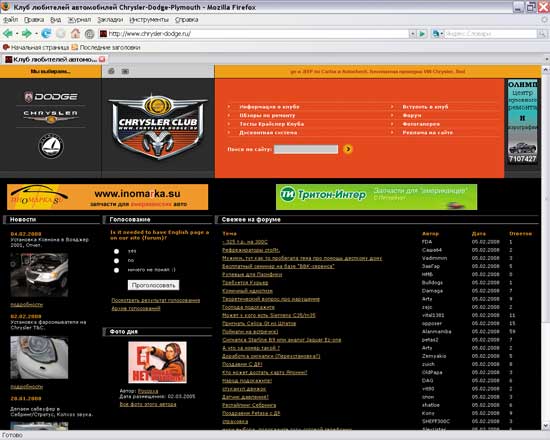Click the Firefox activity throbber icon
Screen dimensions: 550x440
[x=545, y=20]
